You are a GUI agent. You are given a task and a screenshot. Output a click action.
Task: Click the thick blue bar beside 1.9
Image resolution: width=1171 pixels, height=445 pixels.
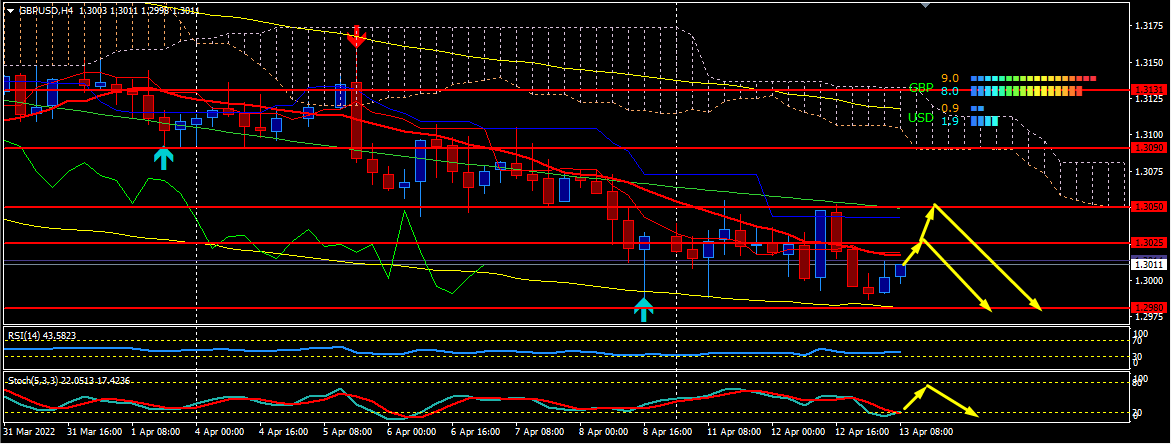coord(984,121)
